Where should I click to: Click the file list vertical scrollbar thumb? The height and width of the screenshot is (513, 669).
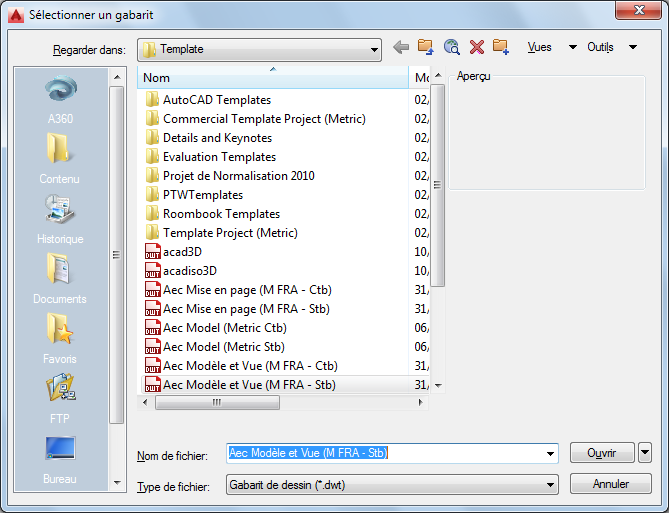click(437, 185)
